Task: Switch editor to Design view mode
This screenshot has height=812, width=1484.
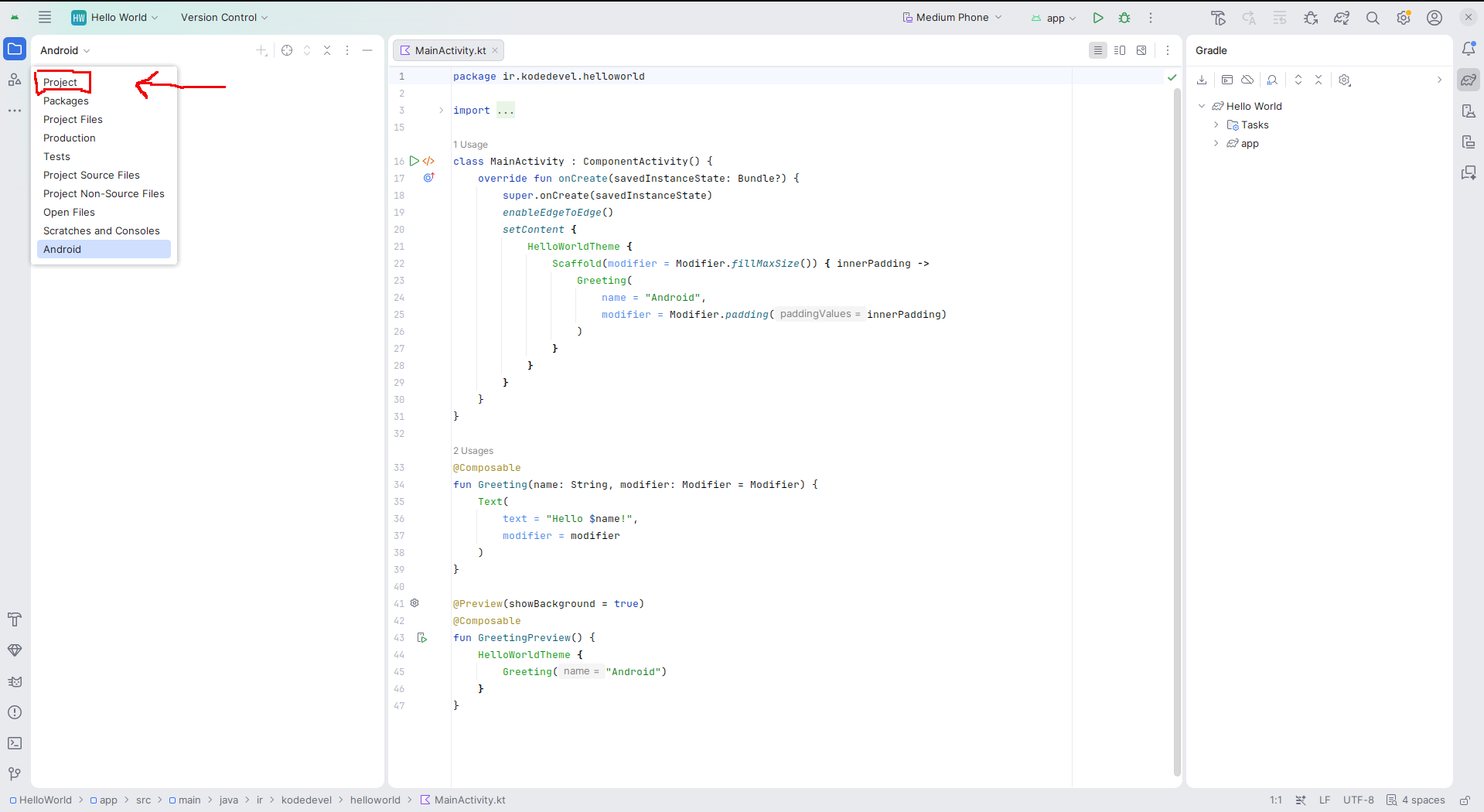Action: 1141,50
